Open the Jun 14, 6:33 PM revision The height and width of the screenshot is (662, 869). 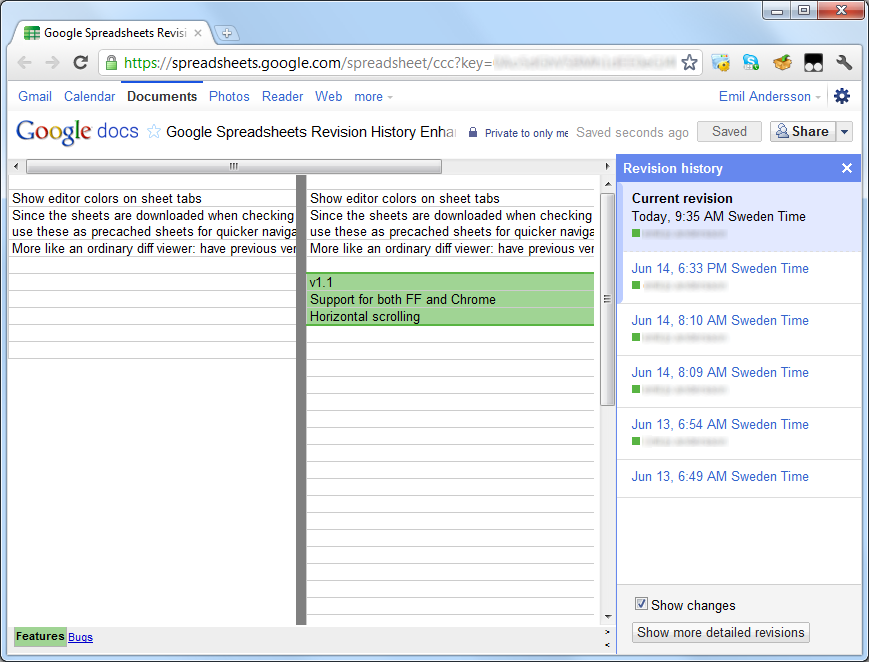[720, 268]
